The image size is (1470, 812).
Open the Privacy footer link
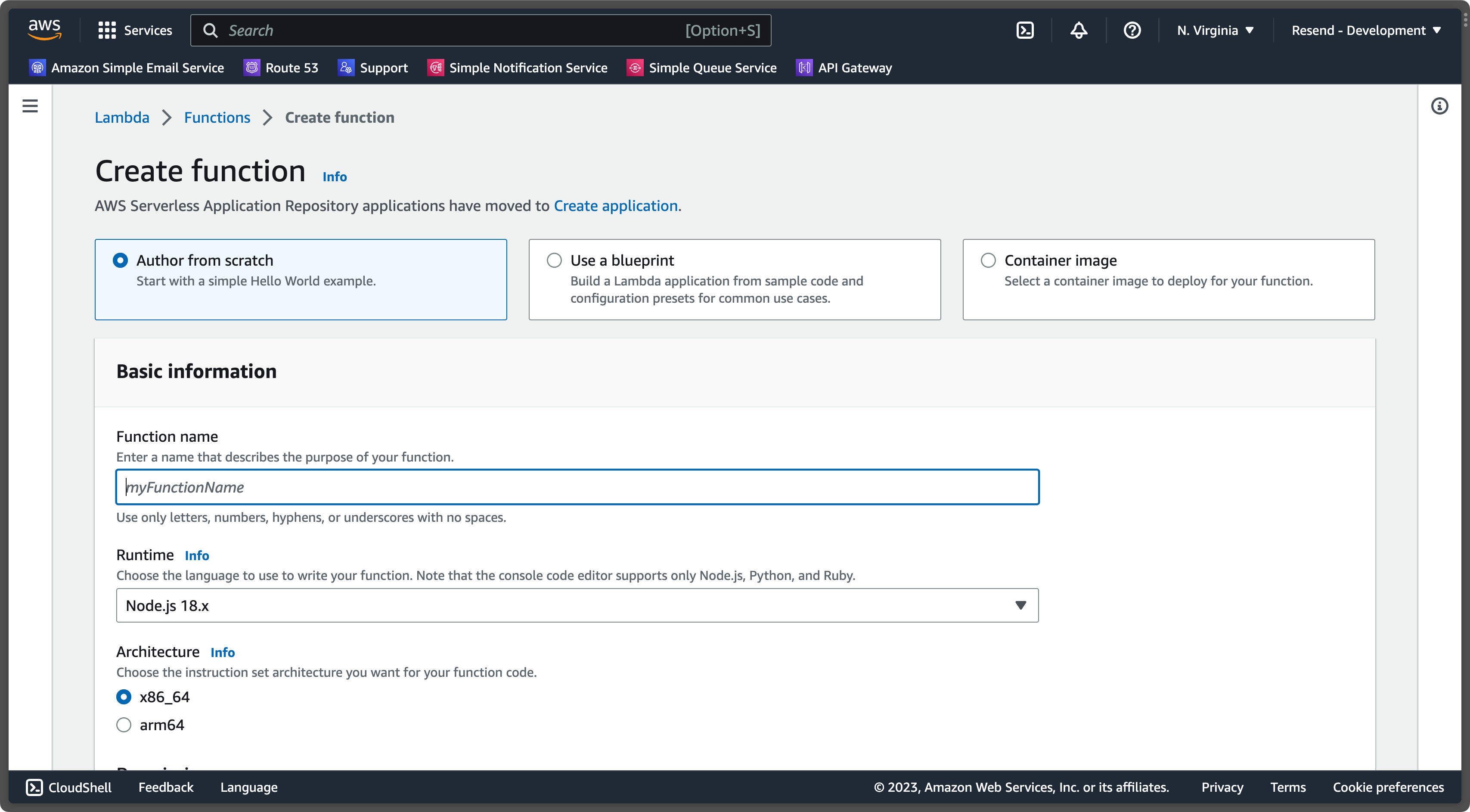click(1222, 787)
